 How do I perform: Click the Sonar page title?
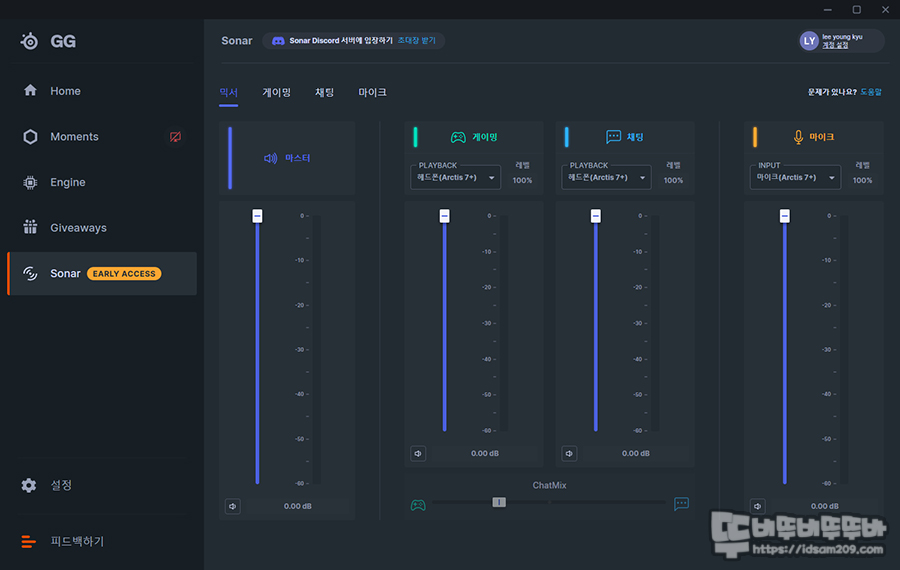pyautogui.click(x=236, y=41)
